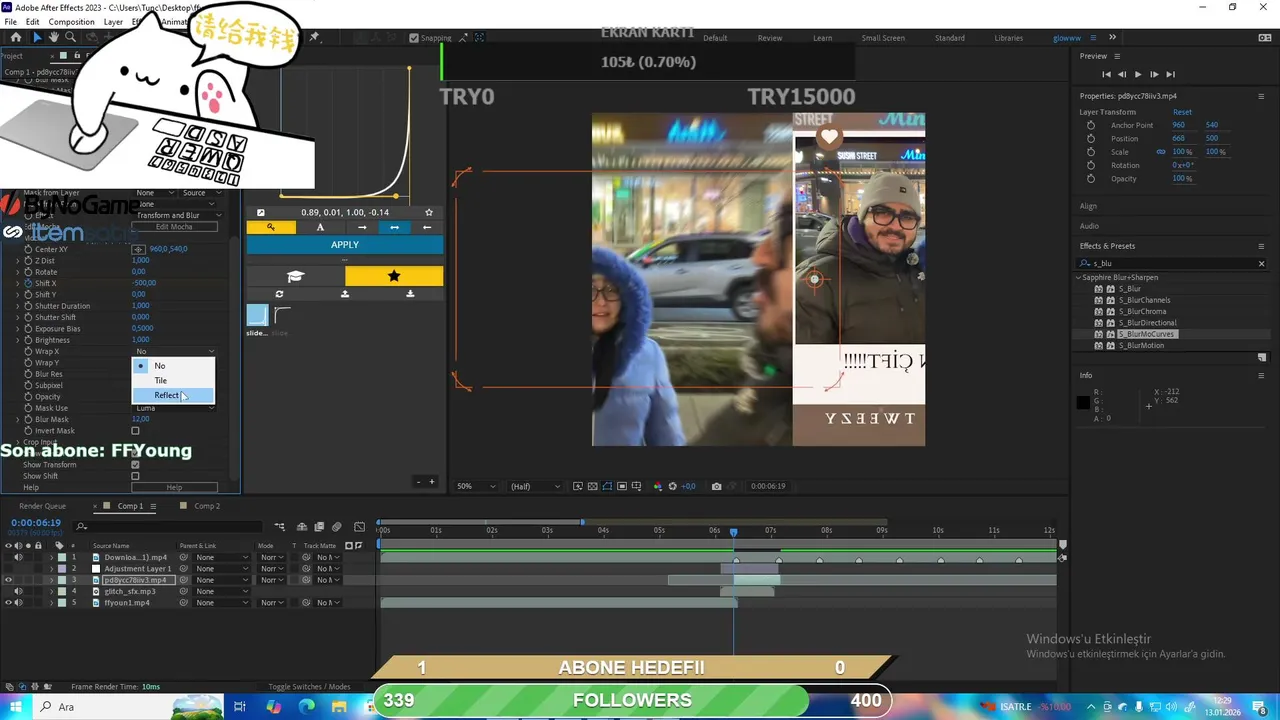Toggle the Show Shift checkbox
The image size is (1280, 720).
(x=135, y=476)
